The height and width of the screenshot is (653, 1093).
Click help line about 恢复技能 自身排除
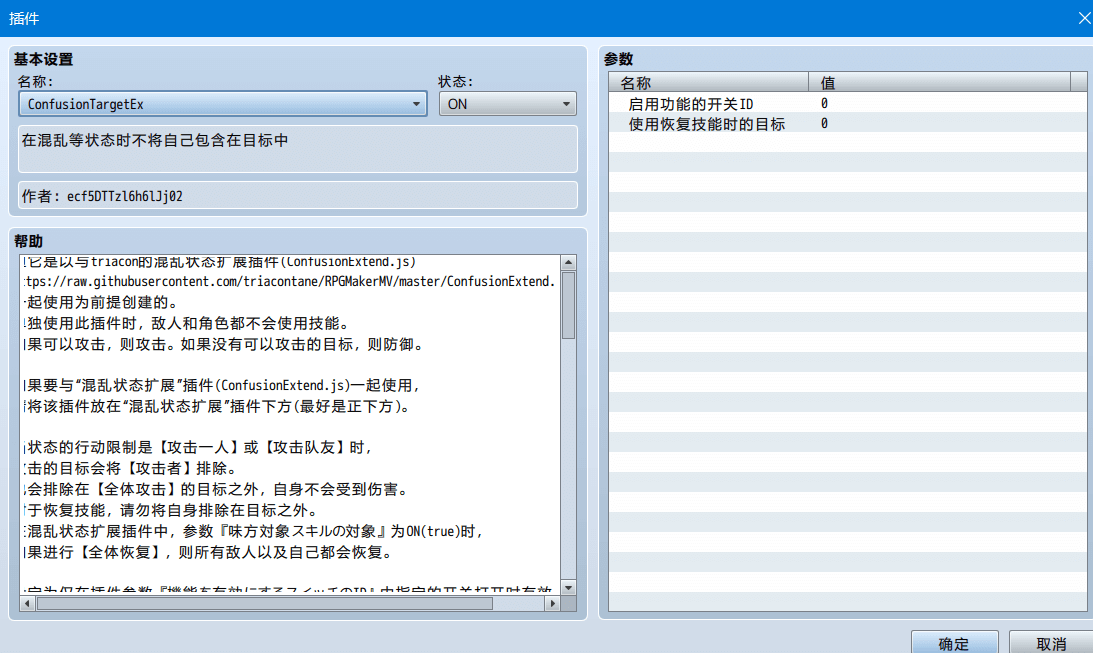171,510
